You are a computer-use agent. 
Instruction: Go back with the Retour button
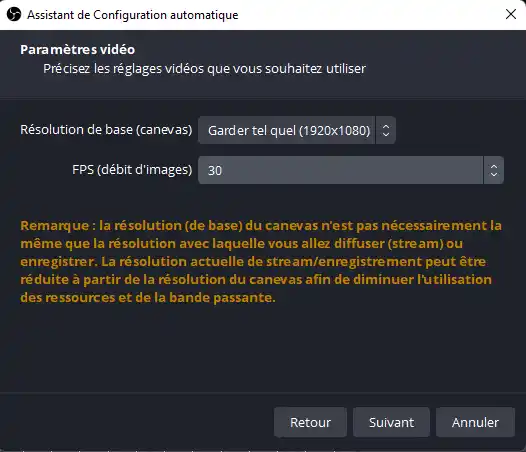(x=310, y=422)
